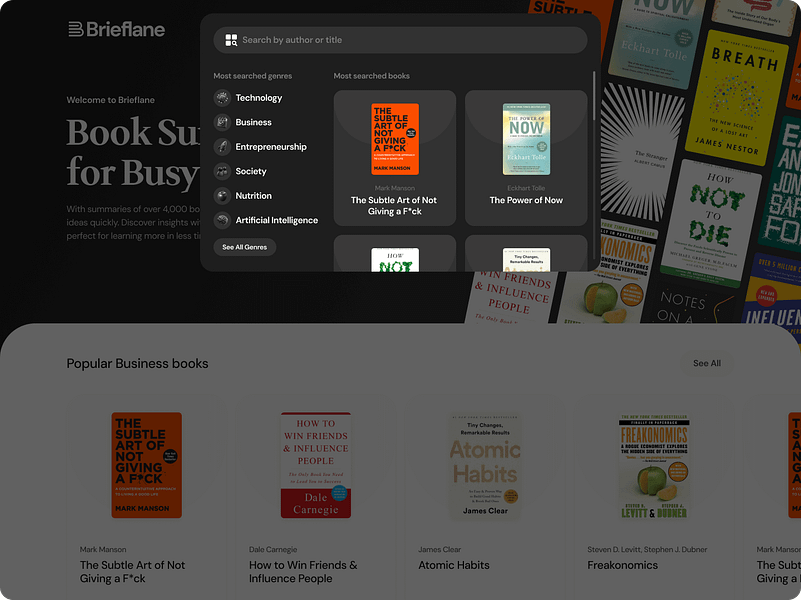
Task: Click the Technology genre icon
Action: 222,98
